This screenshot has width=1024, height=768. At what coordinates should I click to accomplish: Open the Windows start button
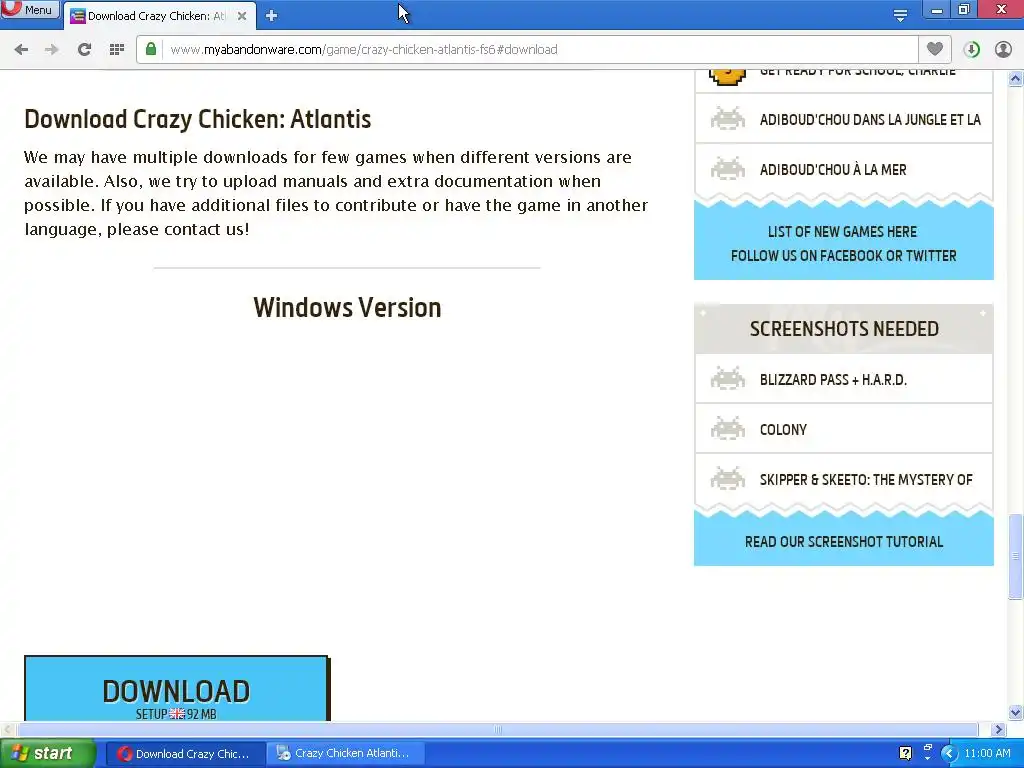pos(48,753)
